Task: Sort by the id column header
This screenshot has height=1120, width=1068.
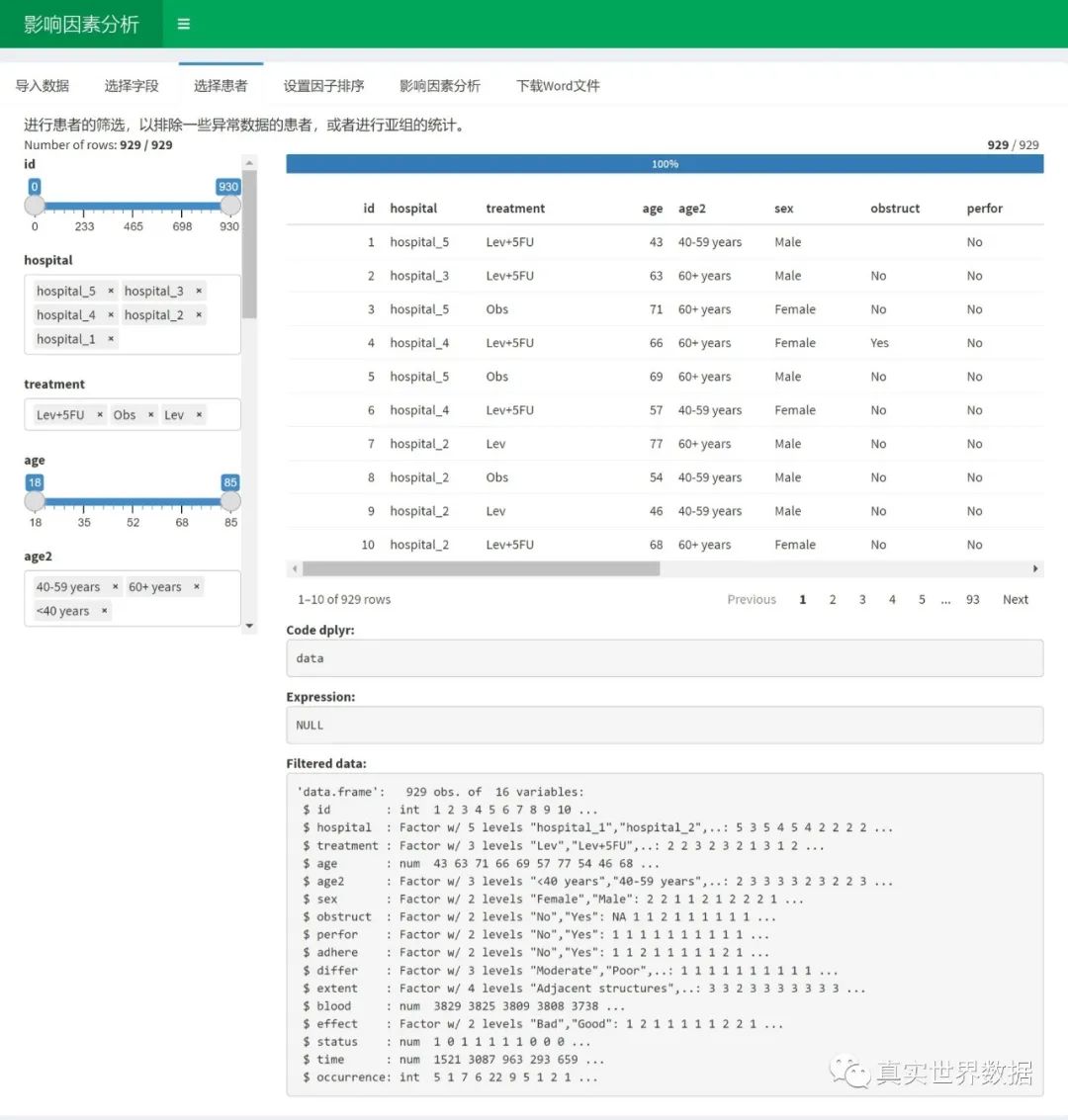Action: (x=369, y=209)
